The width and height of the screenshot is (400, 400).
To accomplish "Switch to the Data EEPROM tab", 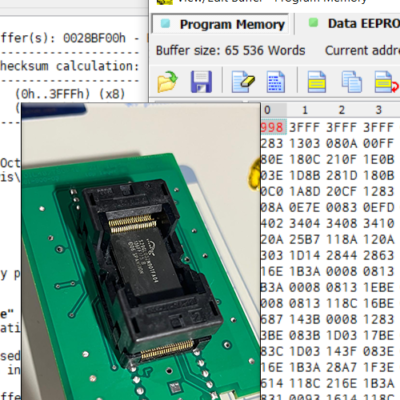I will [x=351, y=24].
